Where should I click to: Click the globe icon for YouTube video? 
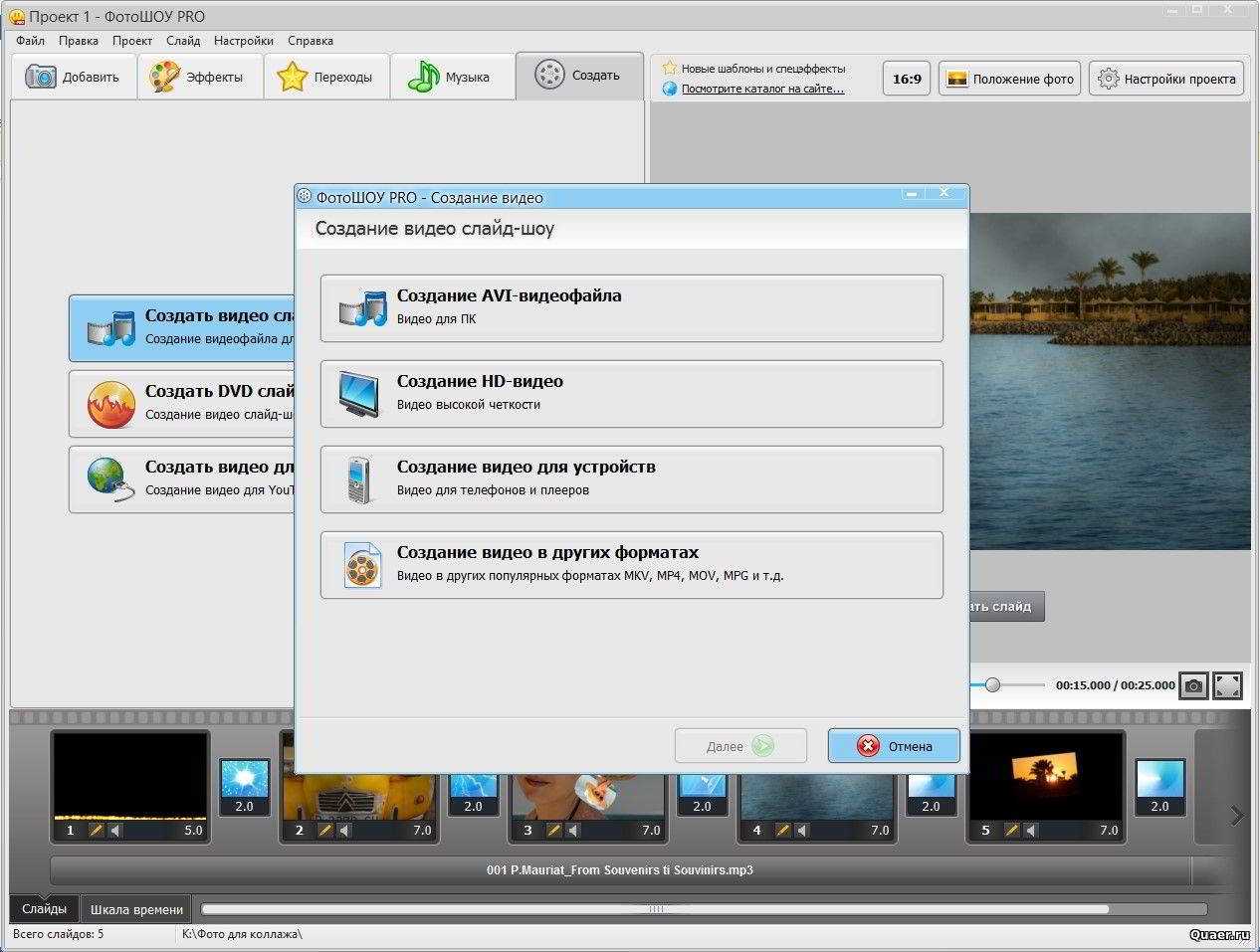[x=109, y=479]
